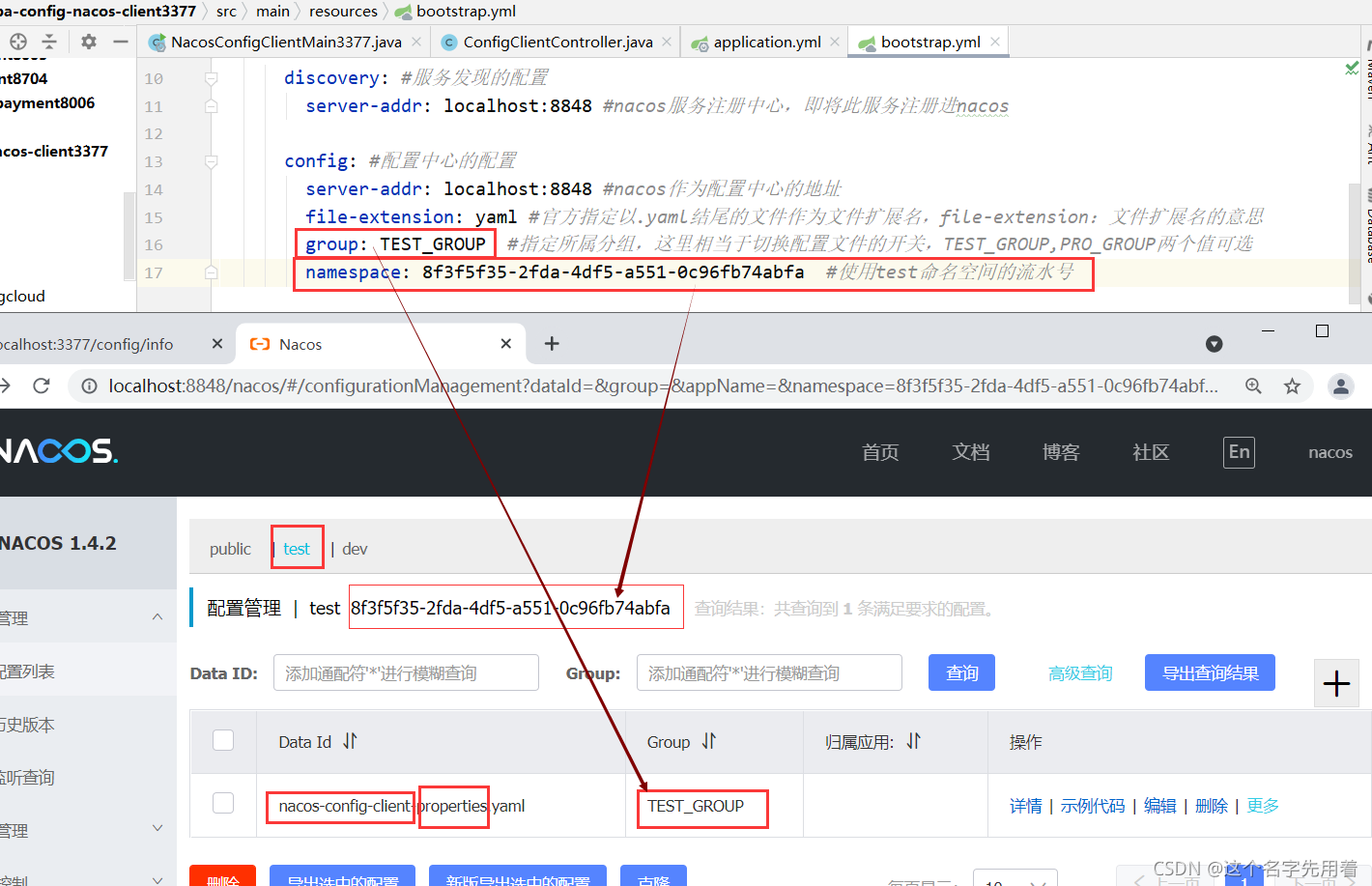The image size is (1372, 886).
Task: Click the site info icon in address bar
Action: [89, 386]
